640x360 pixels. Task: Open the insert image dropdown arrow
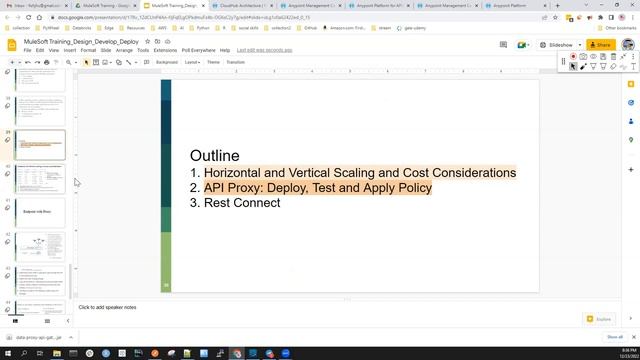(x=111, y=62)
